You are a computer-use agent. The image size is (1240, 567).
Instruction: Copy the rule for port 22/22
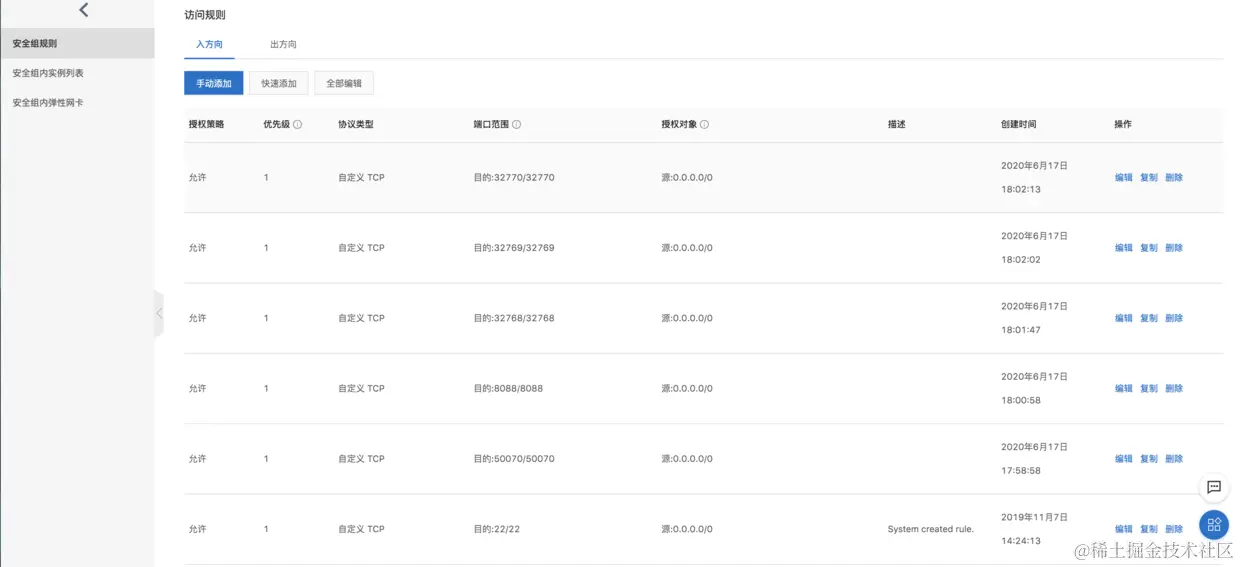pyautogui.click(x=1149, y=529)
